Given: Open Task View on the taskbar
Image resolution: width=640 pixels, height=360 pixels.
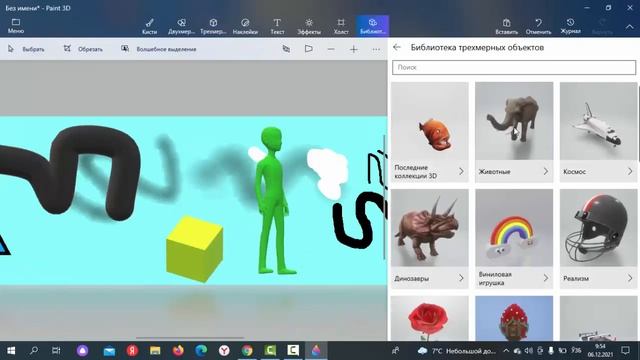Looking at the screenshot, I should pyautogui.click(x=56, y=351).
